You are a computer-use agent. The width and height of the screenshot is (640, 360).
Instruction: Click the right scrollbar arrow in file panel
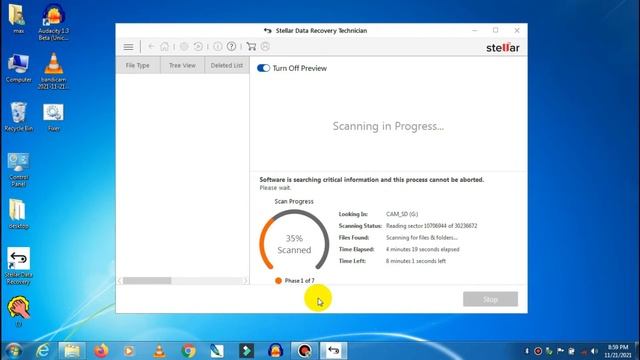[245, 280]
